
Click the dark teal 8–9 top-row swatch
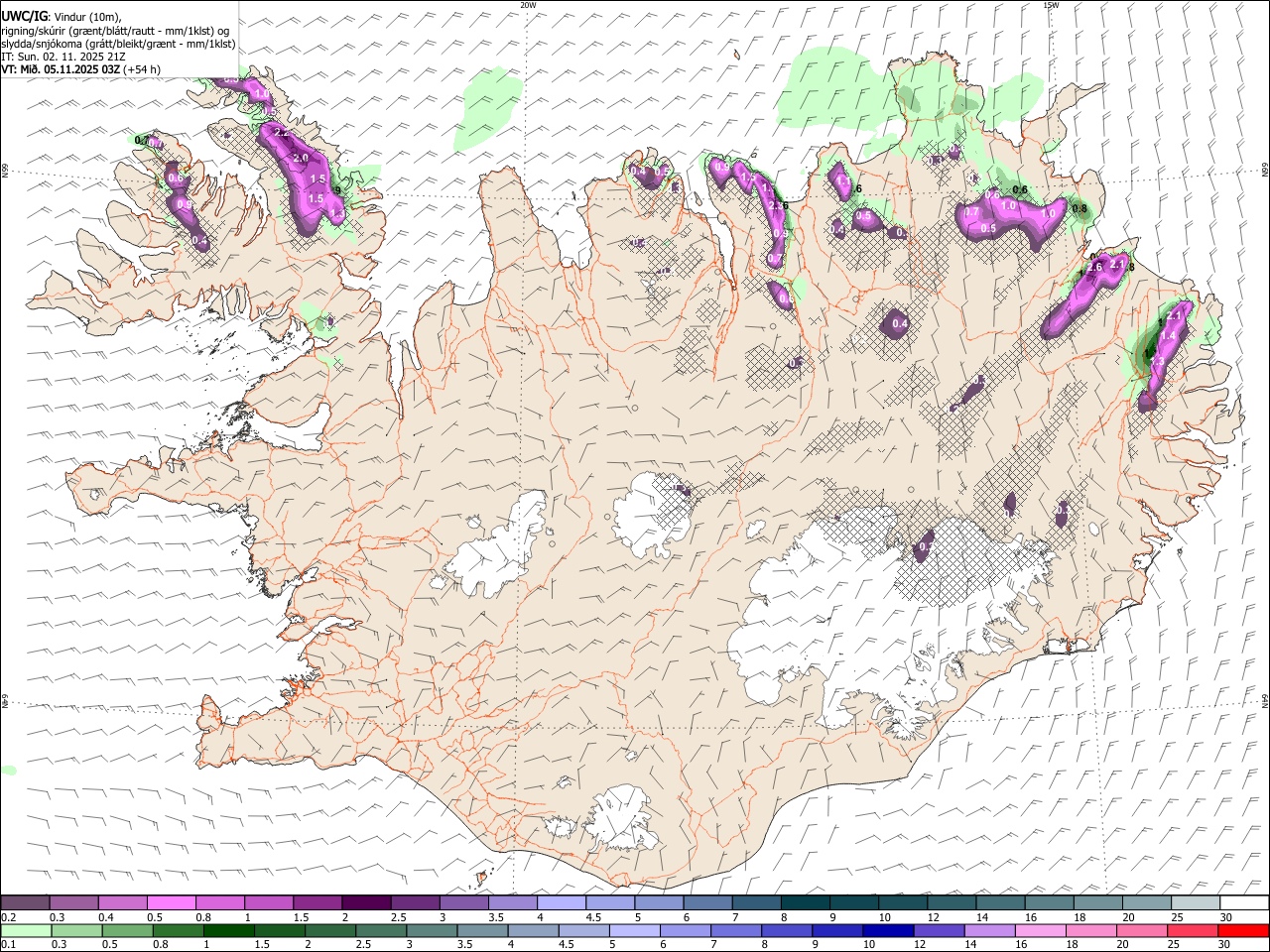coord(806,902)
